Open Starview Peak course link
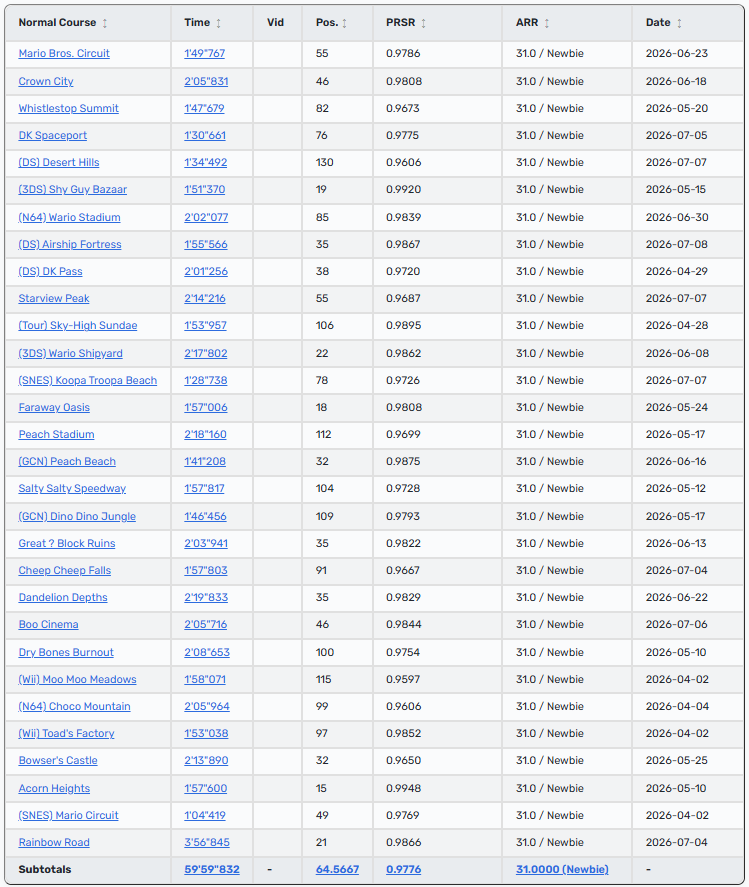Viewport: 749px width, 887px height. click(54, 299)
